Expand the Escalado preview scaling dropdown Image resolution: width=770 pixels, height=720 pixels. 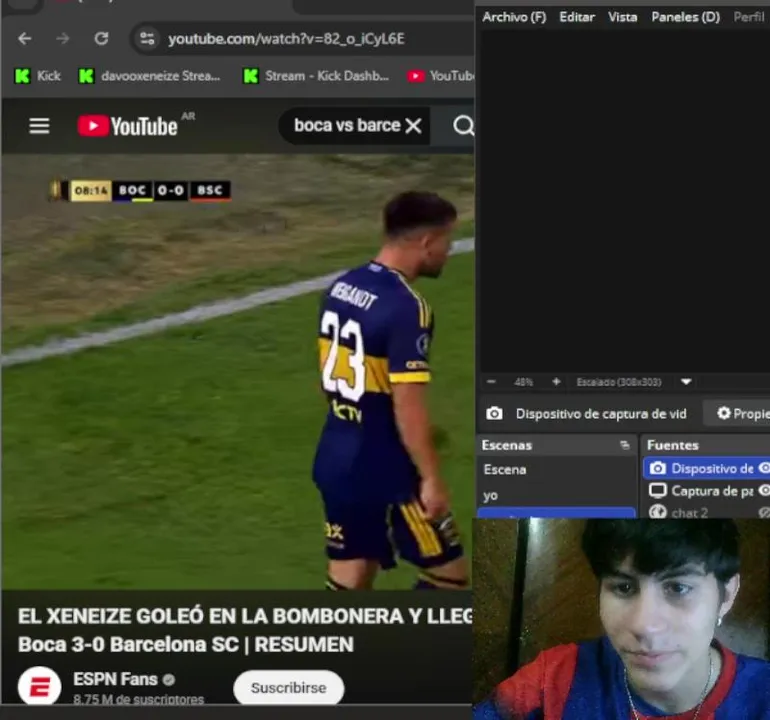click(x=686, y=382)
